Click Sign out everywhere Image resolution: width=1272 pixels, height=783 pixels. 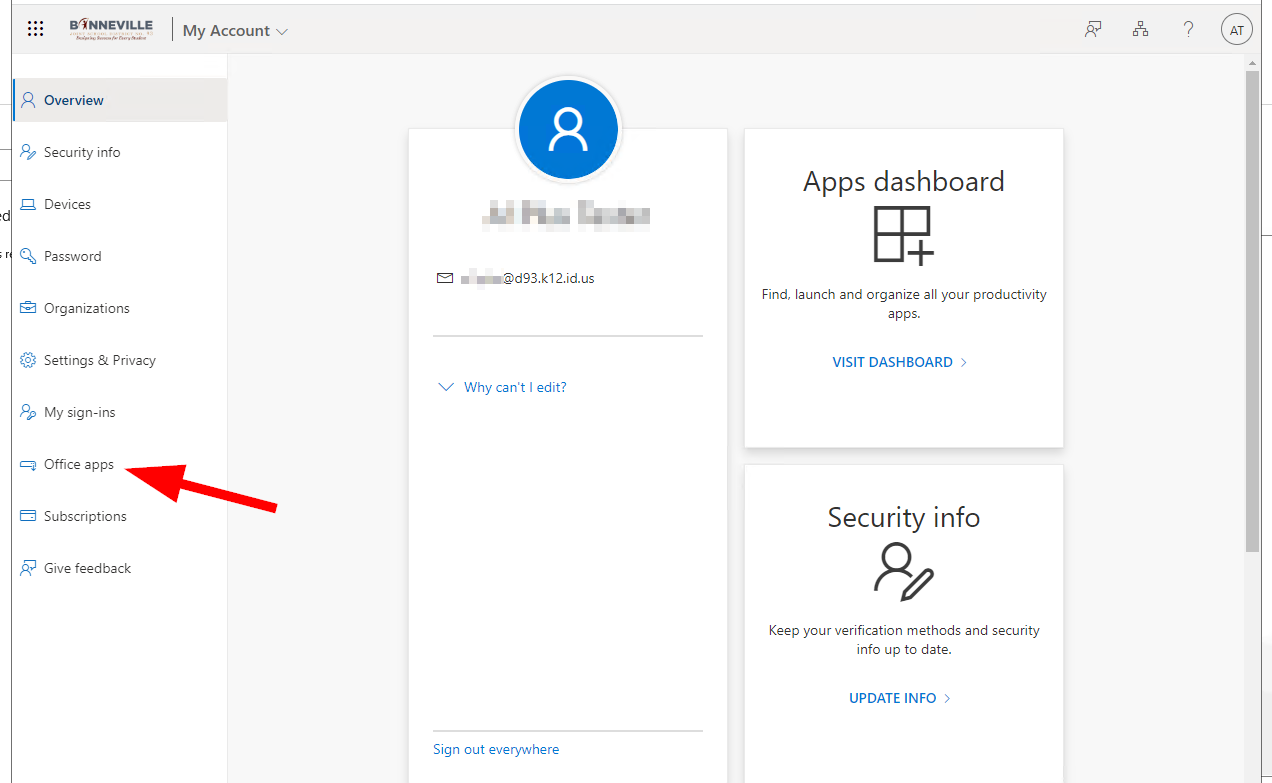495,748
